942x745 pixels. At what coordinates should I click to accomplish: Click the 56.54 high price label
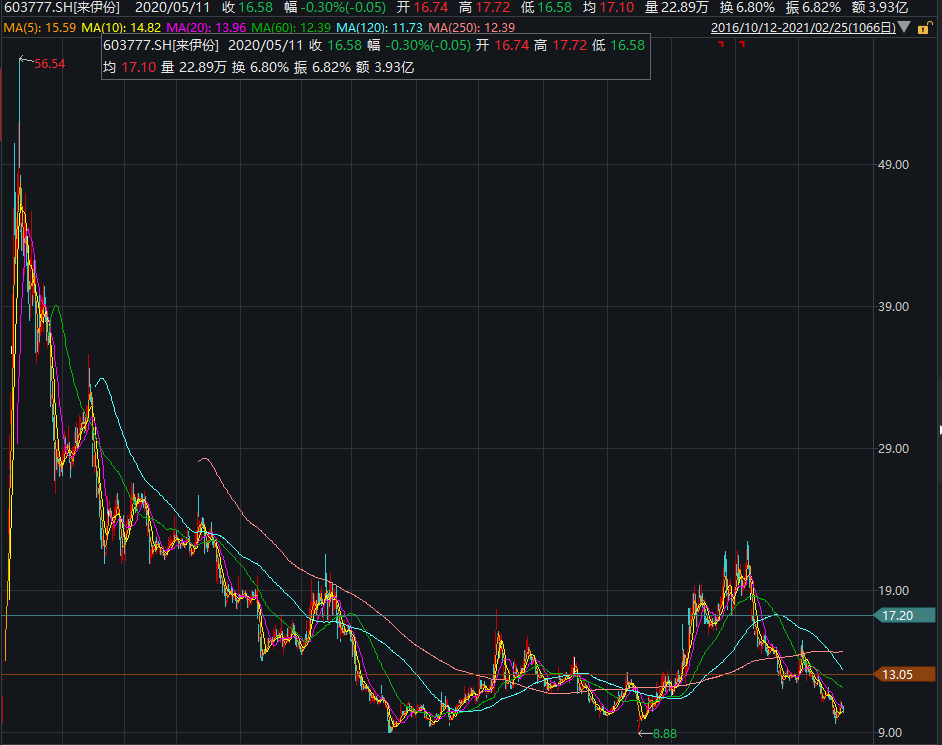49,64
